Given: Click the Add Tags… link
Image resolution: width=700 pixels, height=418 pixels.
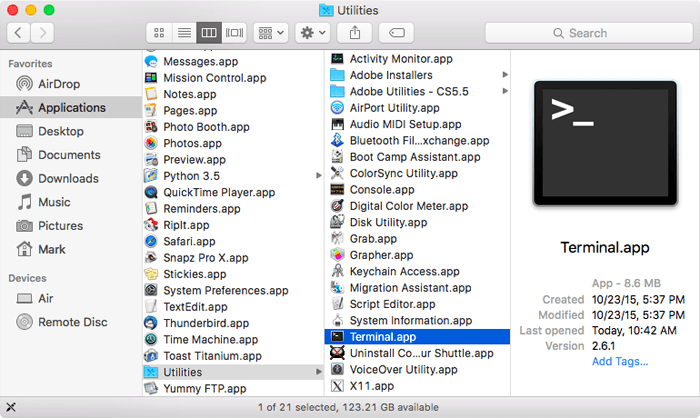Looking at the screenshot, I should click(x=620, y=361).
